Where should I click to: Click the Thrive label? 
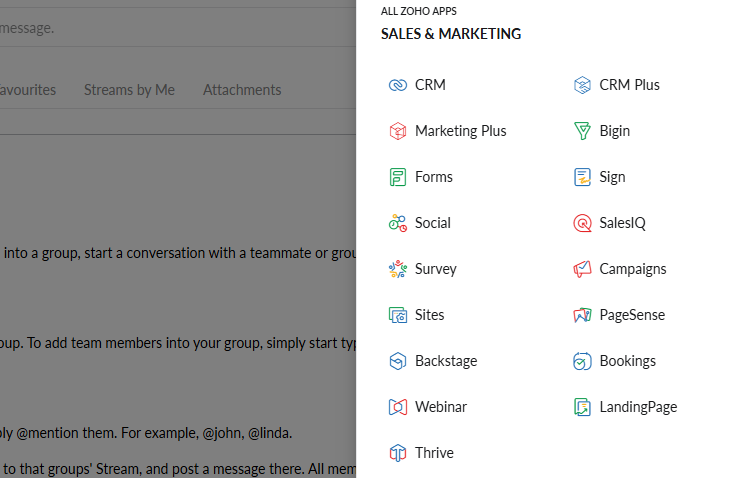pos(434,453)
